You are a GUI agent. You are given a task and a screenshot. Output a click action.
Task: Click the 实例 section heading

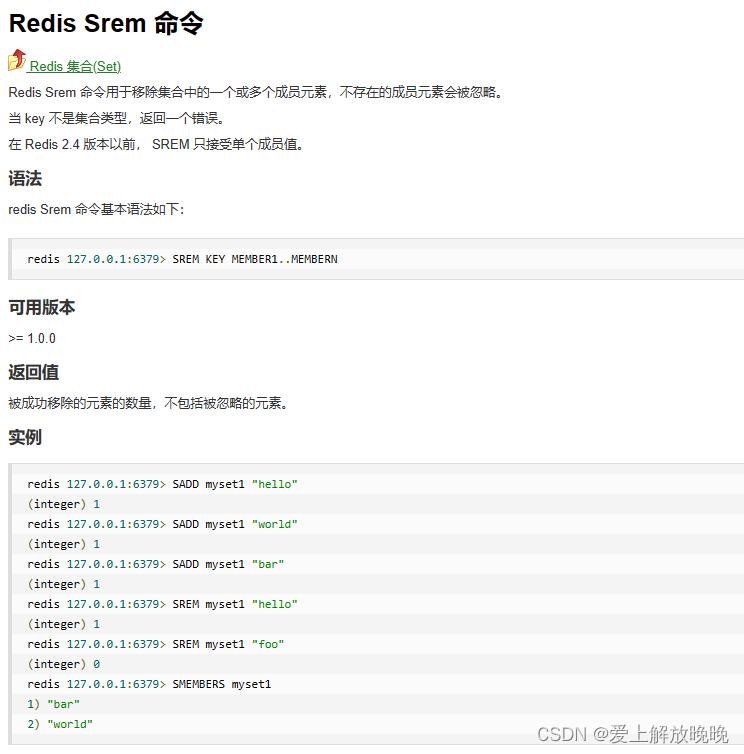[25, 437]
